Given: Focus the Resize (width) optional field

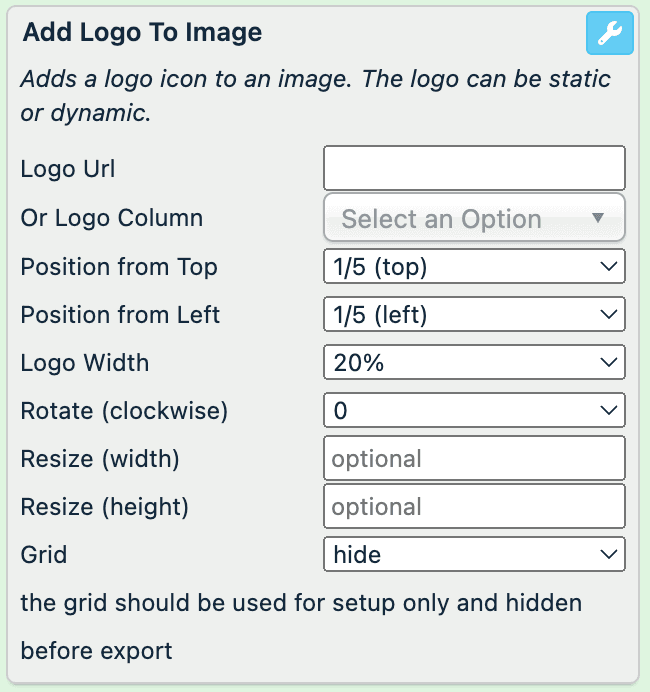Looking at the screenshot, I should click(x=474, y=458).
